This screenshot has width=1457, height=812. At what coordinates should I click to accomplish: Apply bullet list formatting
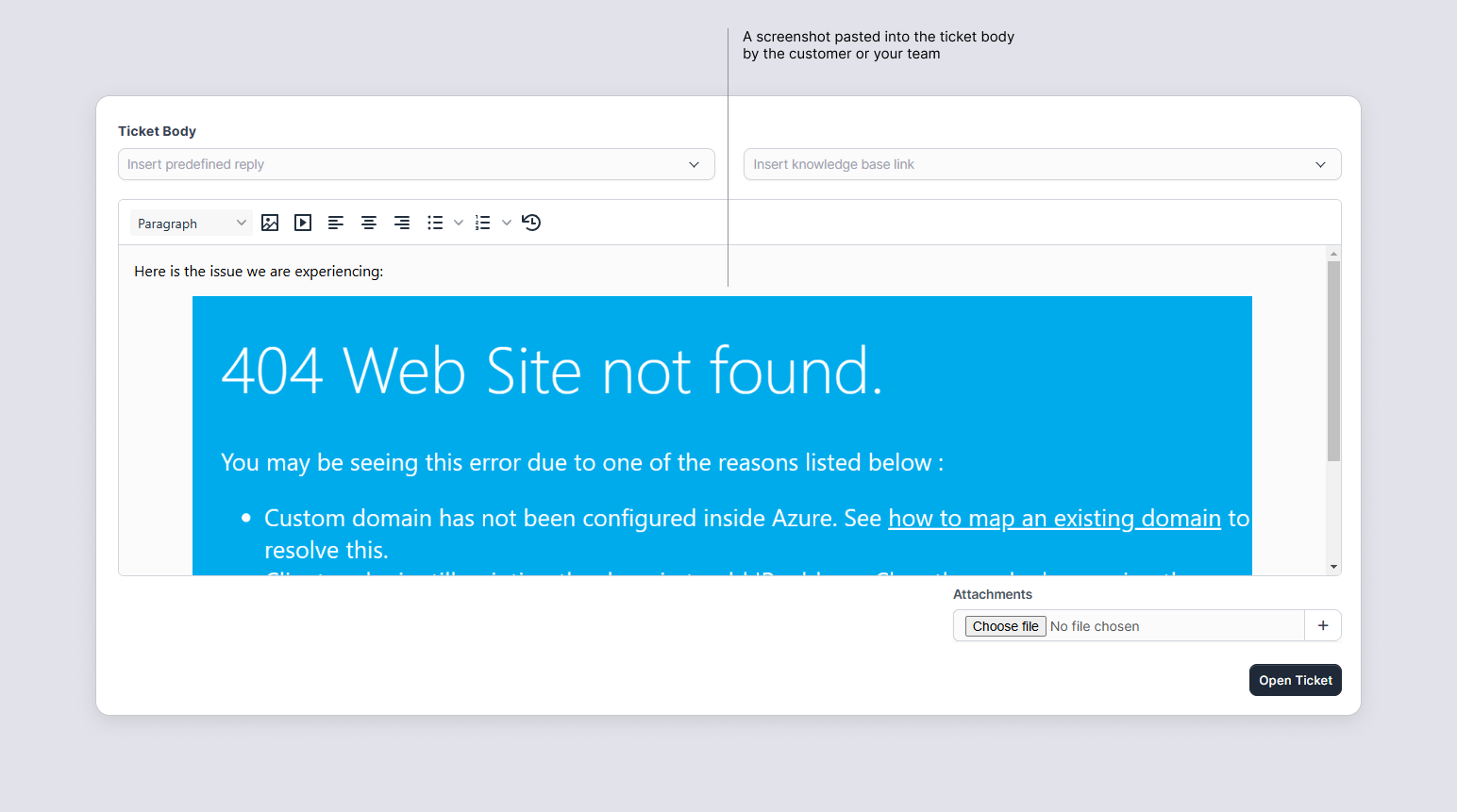click(x=435, y=223)
